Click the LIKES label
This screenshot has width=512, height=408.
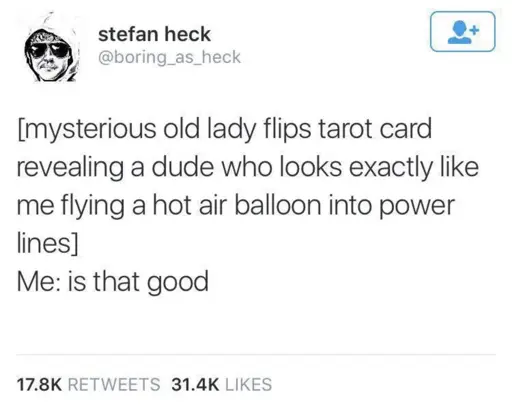(x=249, y=384)
